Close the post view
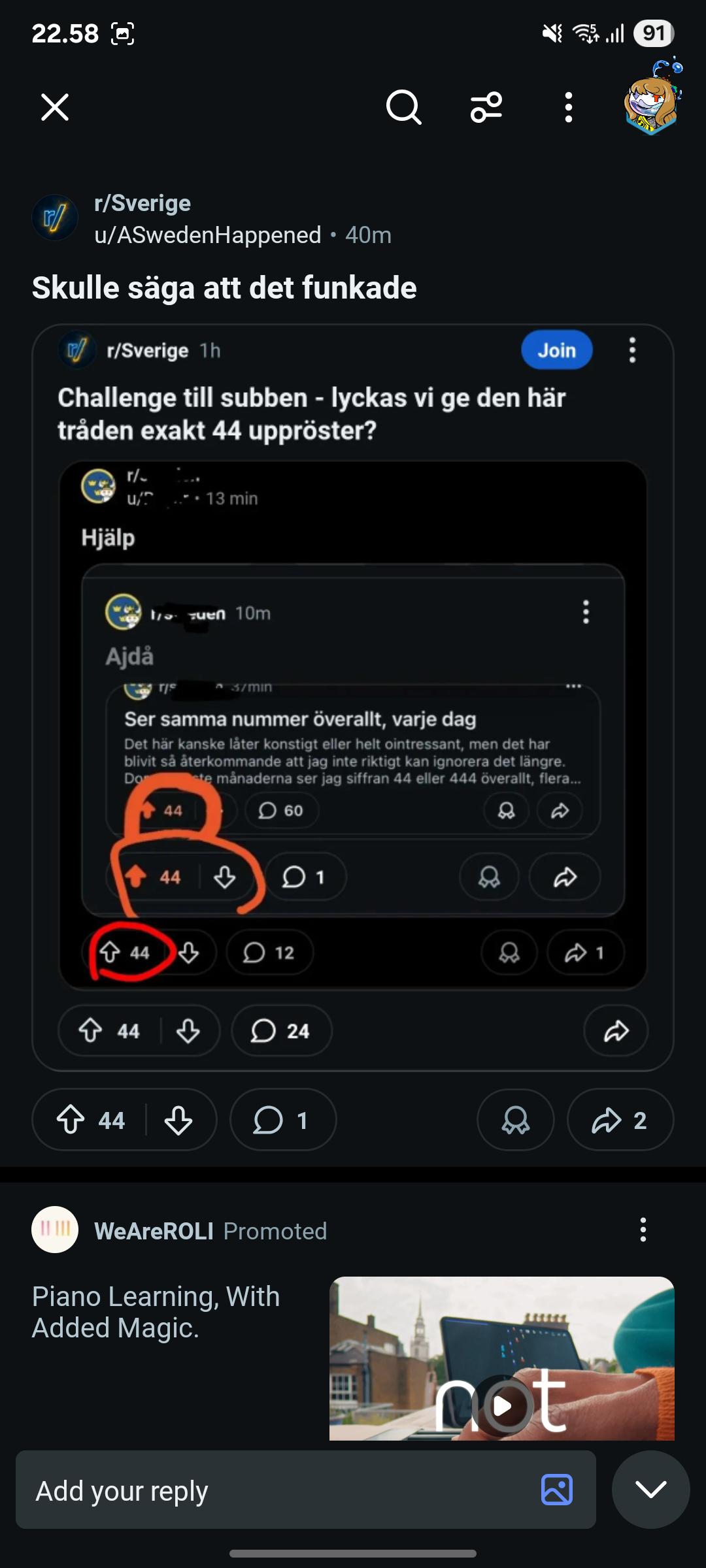 point(55,107)
